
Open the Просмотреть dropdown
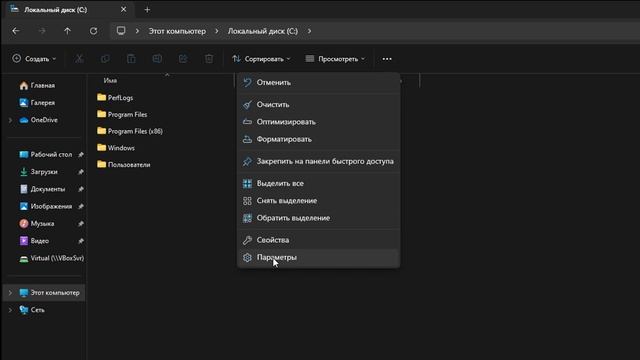335,59
